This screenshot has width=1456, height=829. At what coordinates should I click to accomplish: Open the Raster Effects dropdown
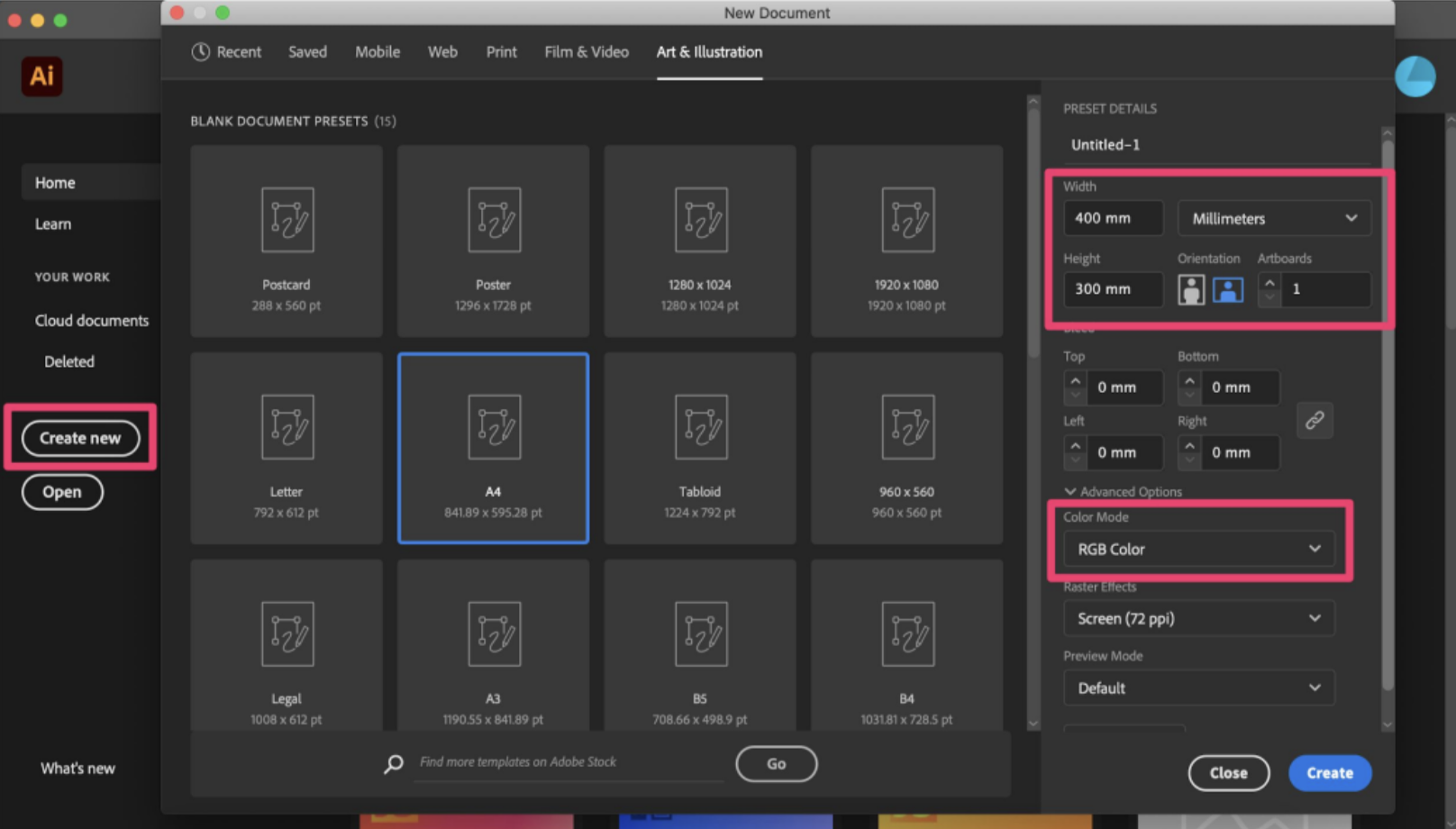[1199, 618]
